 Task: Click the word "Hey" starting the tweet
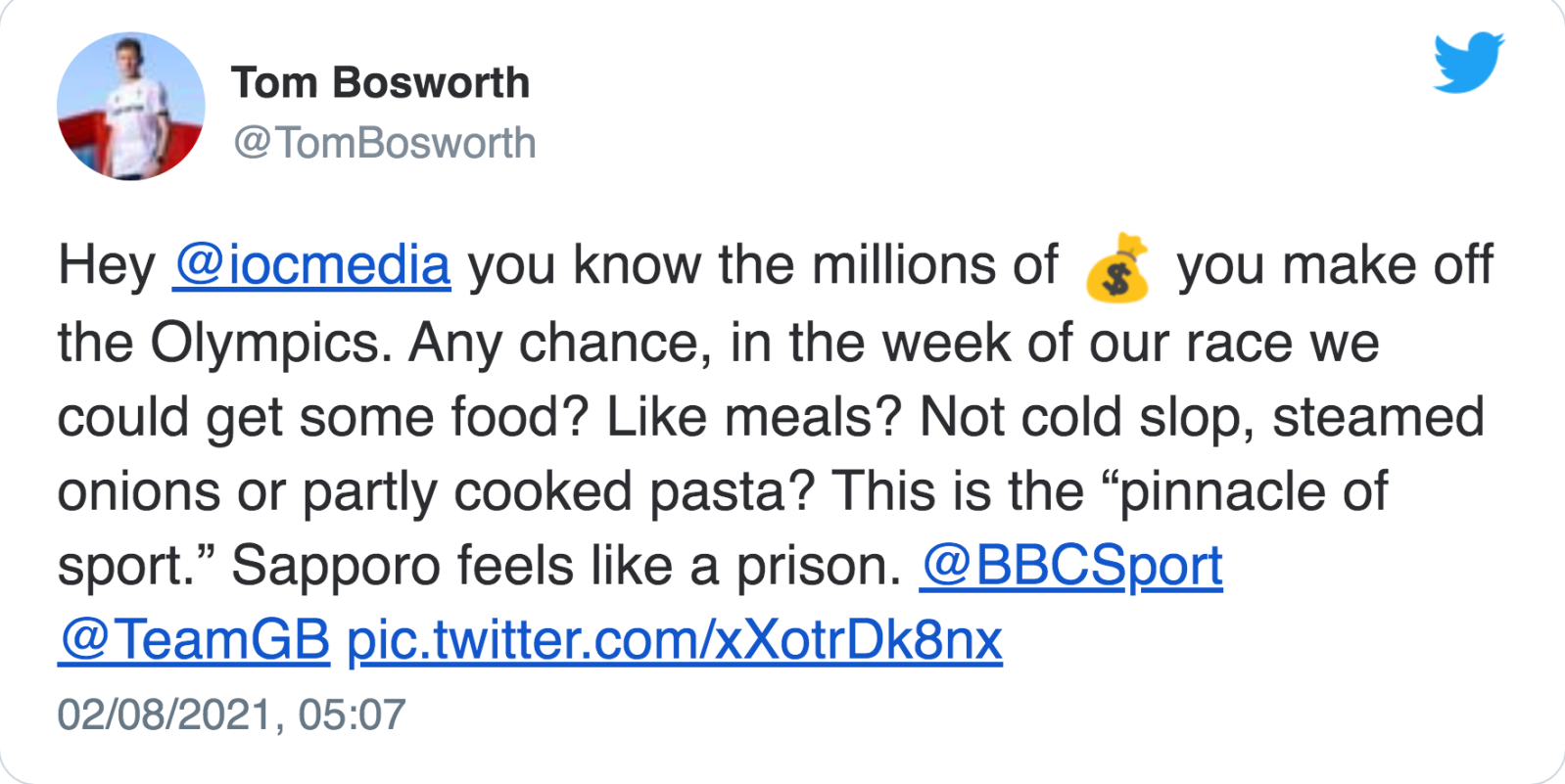[x=106, y=265]
